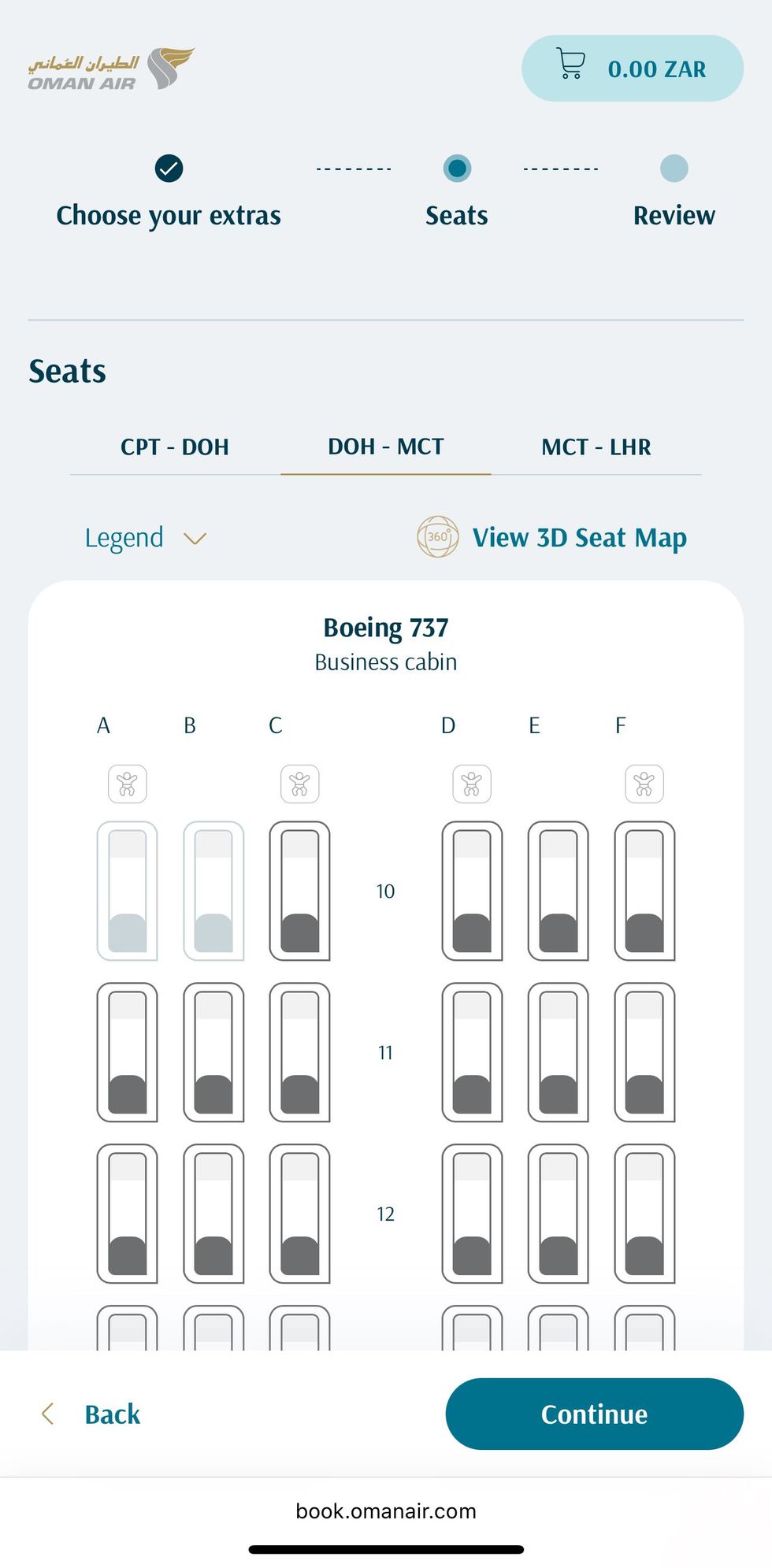The height and width of the screenshot is (1568, 772).
Task: Select seat 11E in the seat map
Action: pos(559,1052)
